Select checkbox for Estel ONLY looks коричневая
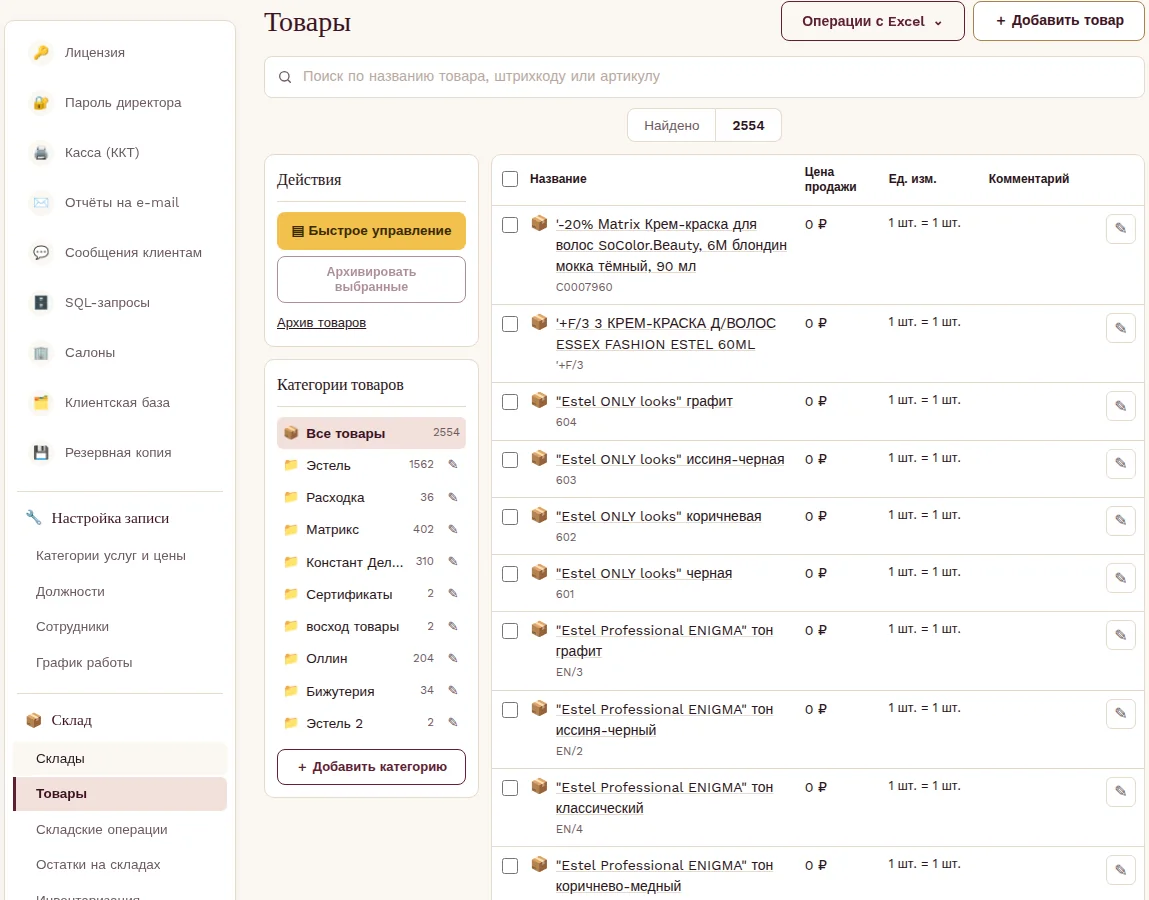 tap(510, 517)
